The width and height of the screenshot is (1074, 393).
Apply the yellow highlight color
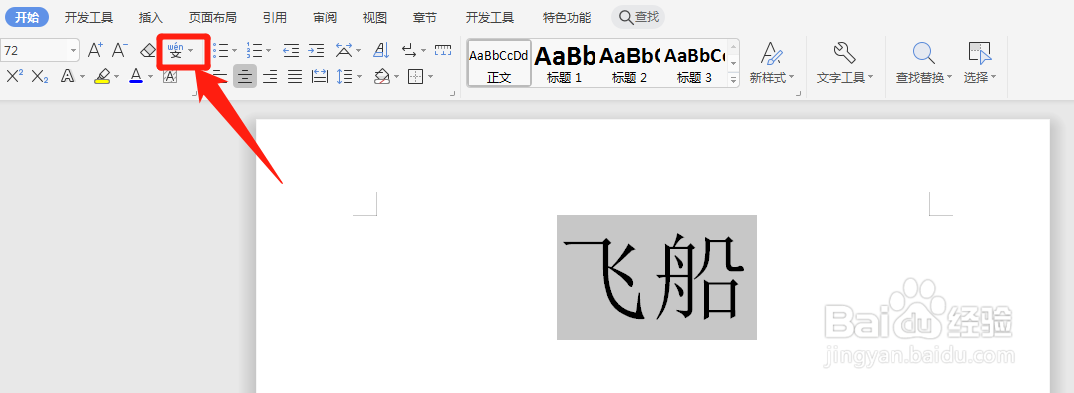[x=102, y=76]
